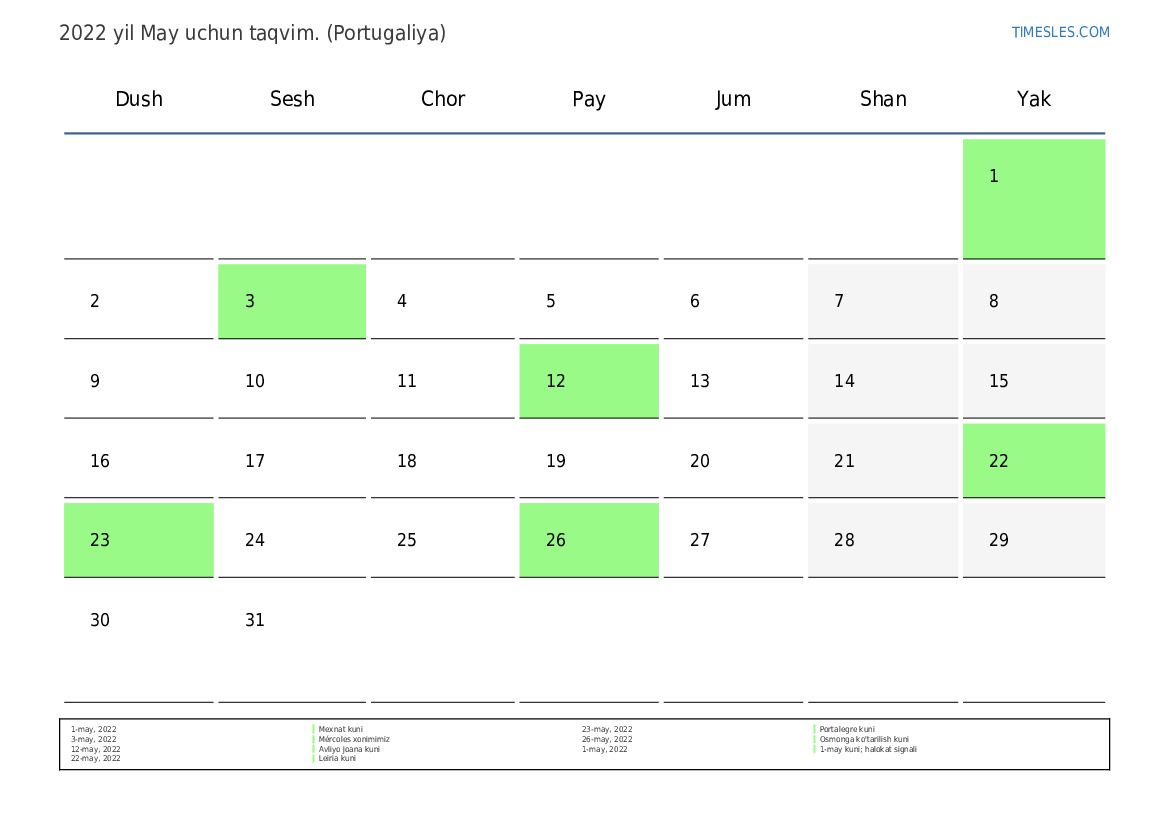
Task: Click the Yak weekday header
Action: 1033,99
